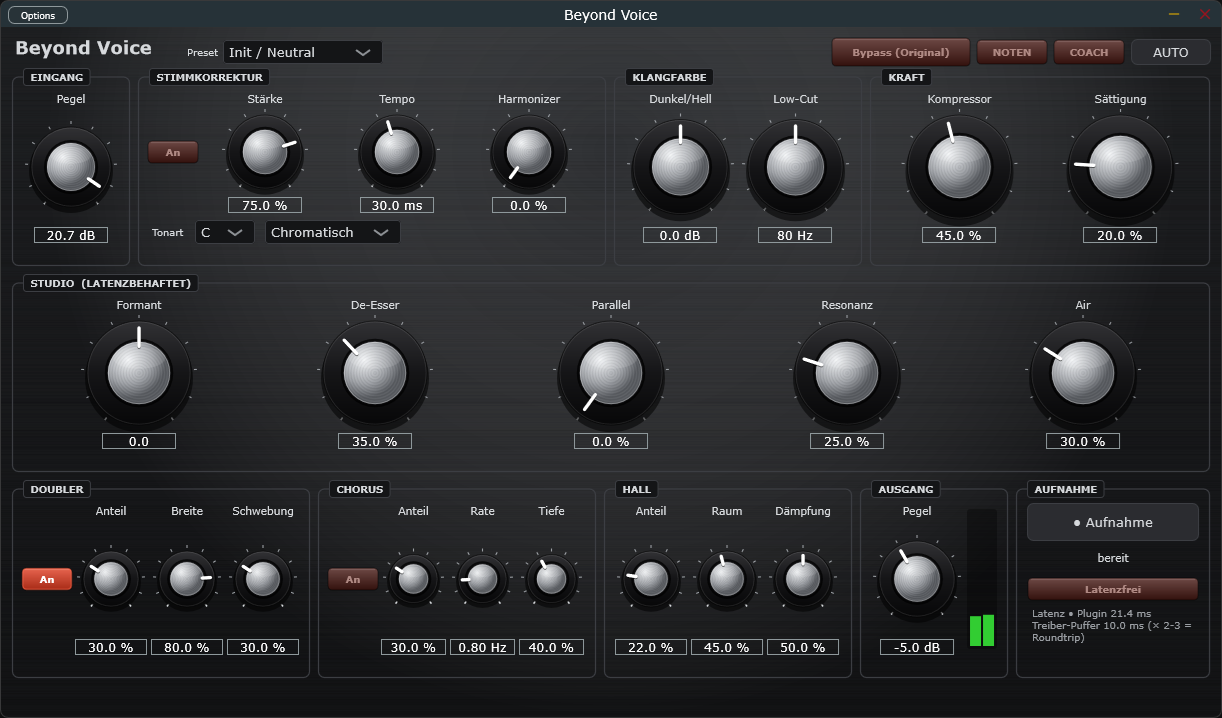Click the Dunkel/Hell value 0.0 dB
1222x718 pixels.
[x=681, y=235]
